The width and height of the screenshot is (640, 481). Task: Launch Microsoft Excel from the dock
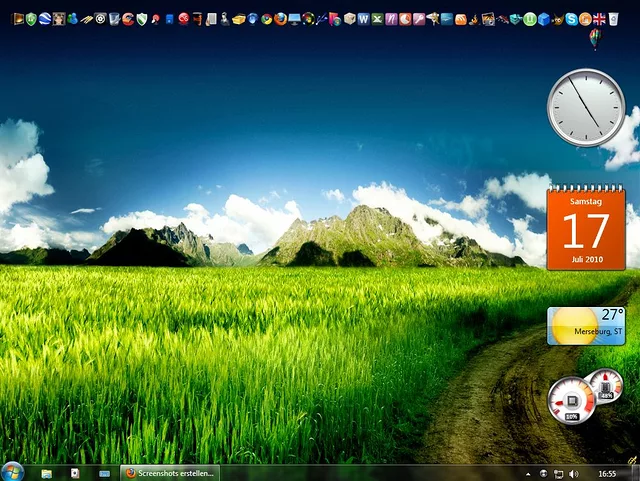[377, 19]
